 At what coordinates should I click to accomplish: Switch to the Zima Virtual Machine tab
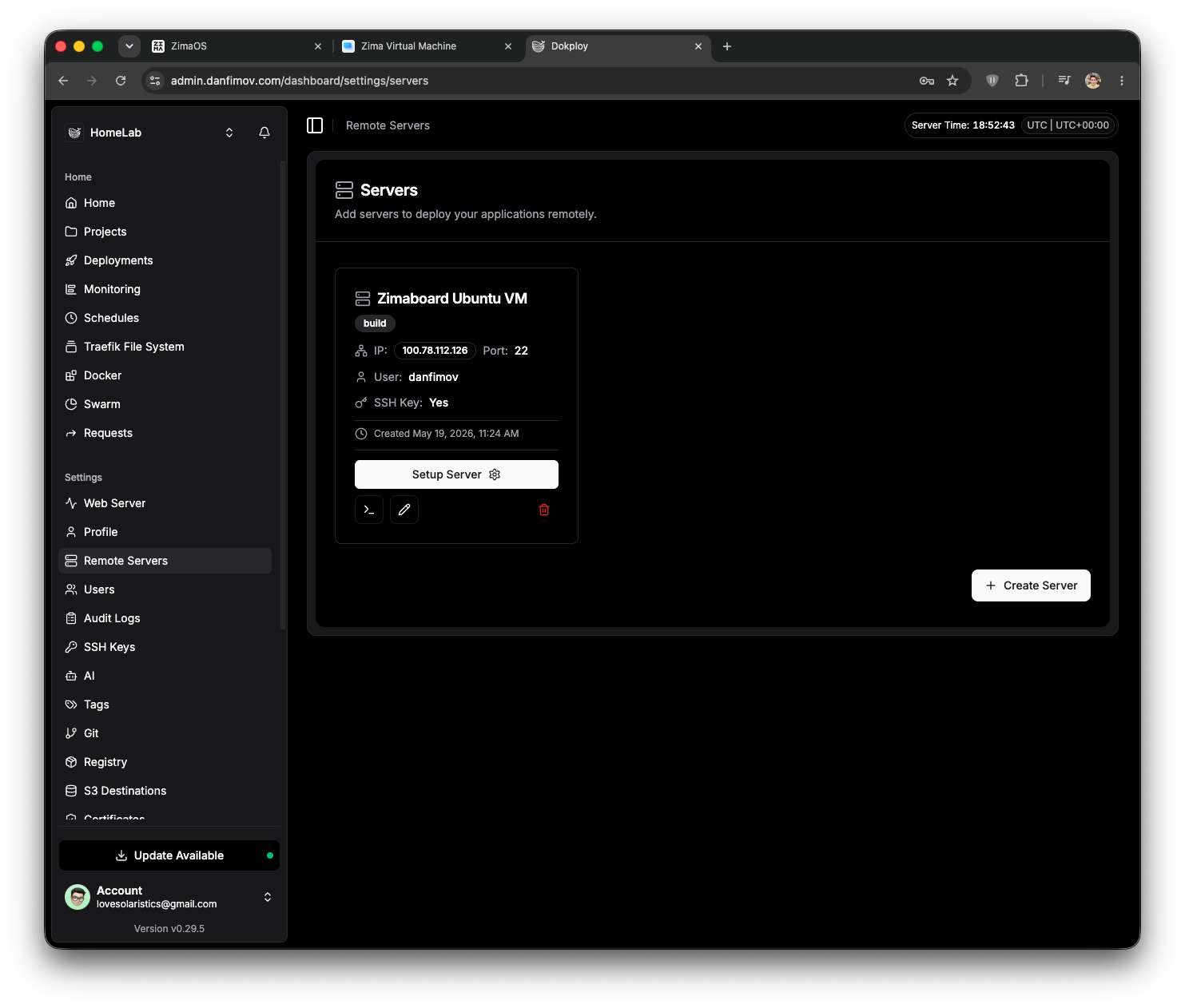tap(427, 46)
